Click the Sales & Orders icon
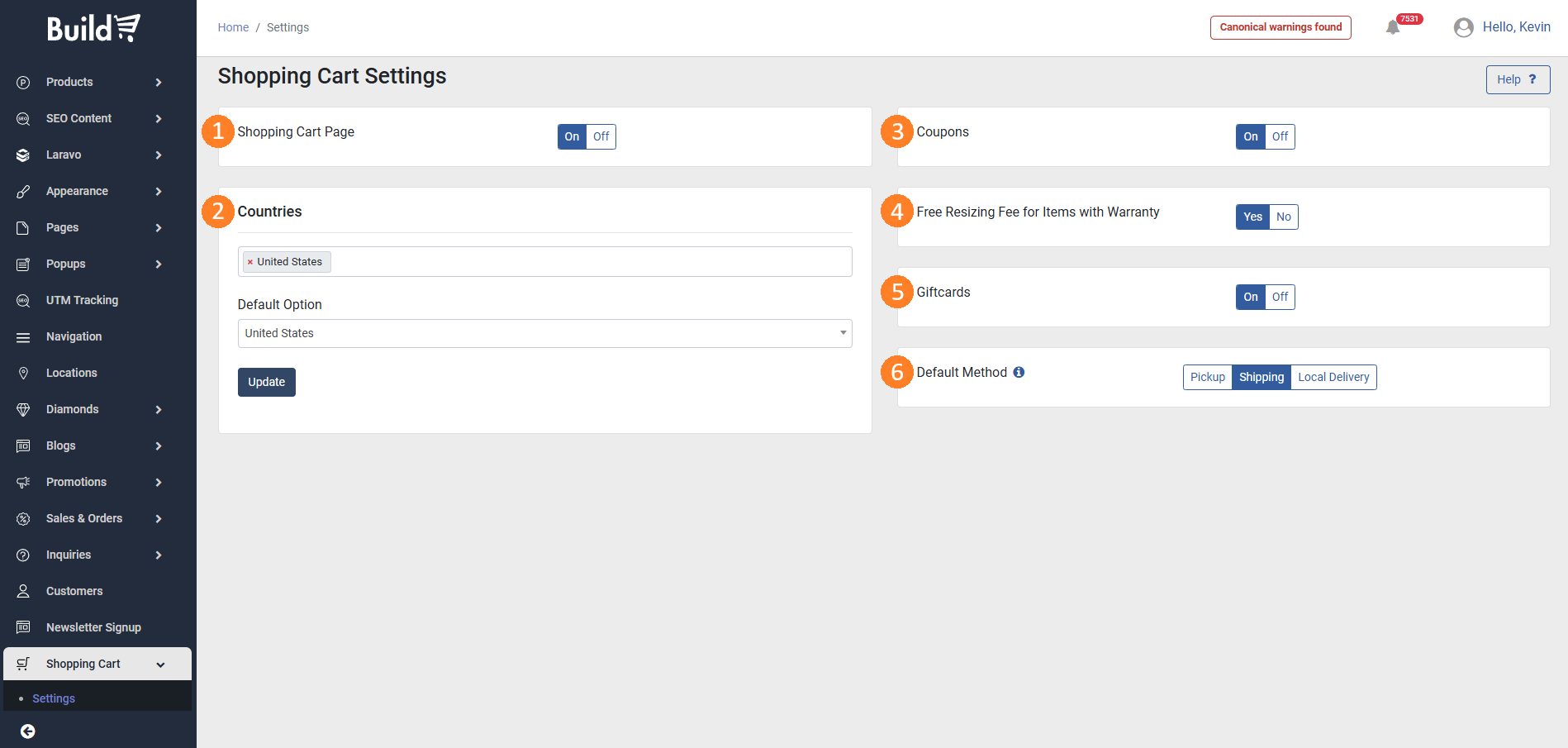The width and height of the screenshot is (1568, 748). pos(23,518)
